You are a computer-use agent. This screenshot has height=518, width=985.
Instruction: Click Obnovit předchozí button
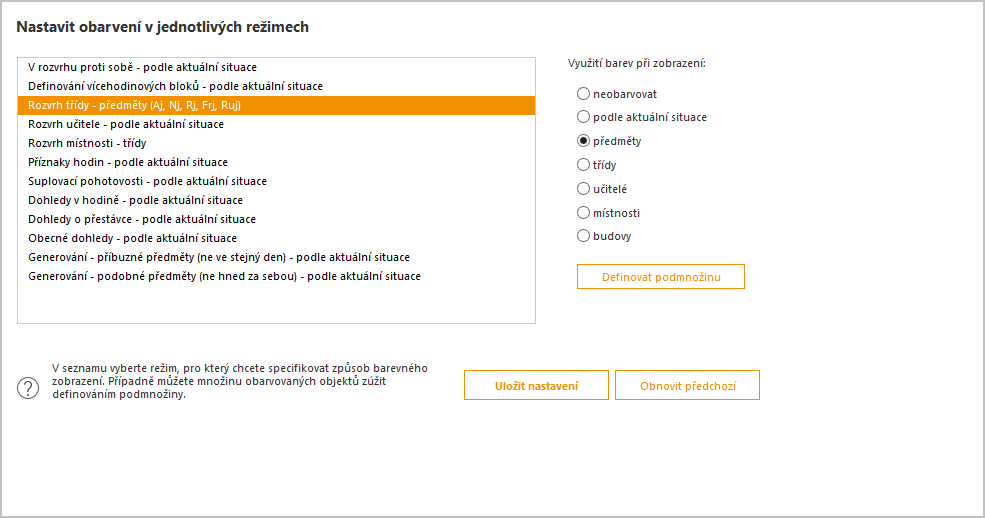point(687,386)
